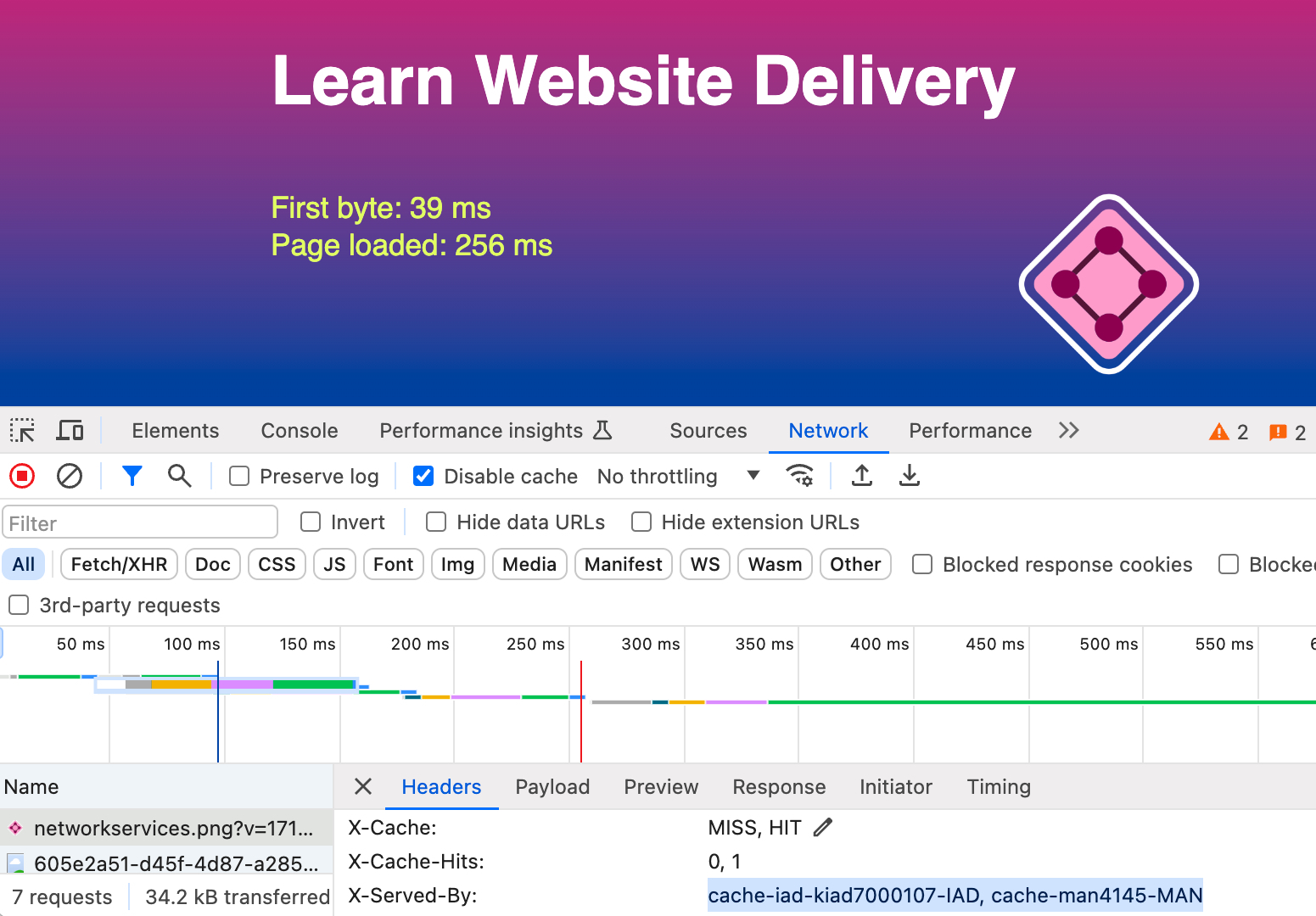Disable the Disable cache checkbox

[423, 476]
